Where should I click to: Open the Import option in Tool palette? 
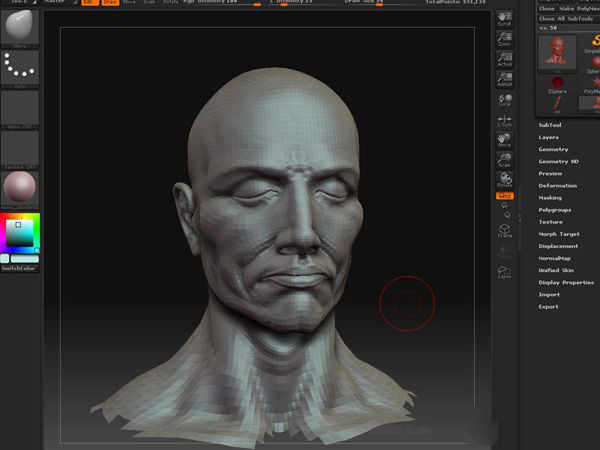[x=549, y=295]
